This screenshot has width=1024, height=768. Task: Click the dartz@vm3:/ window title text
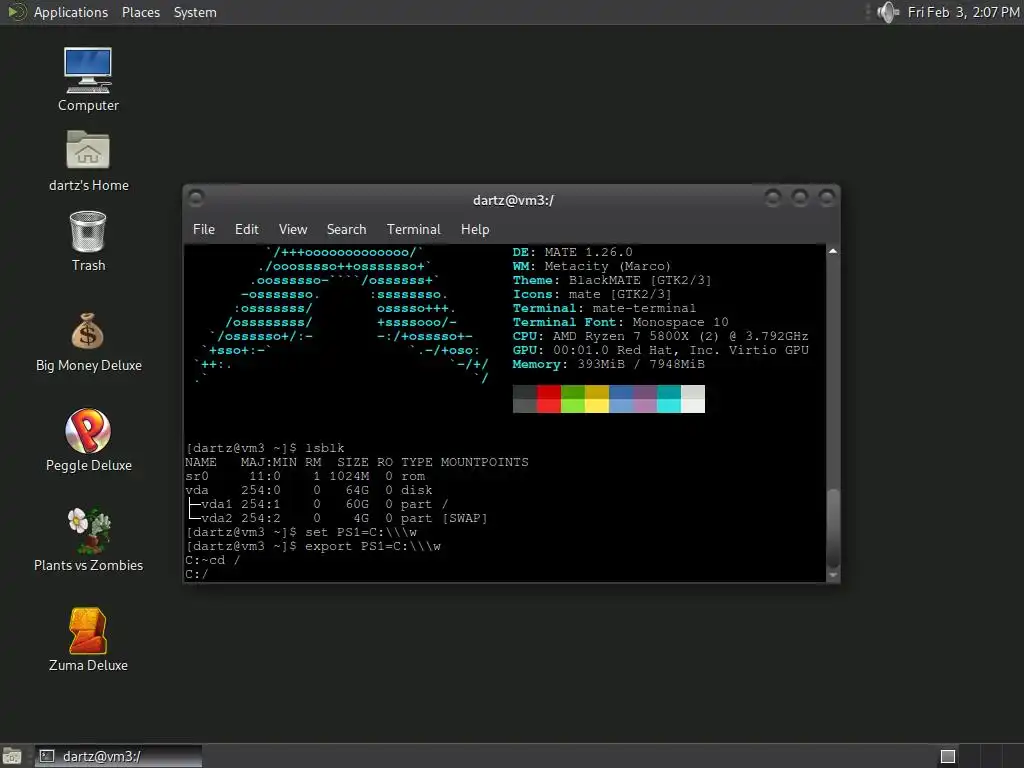point(513,200)
